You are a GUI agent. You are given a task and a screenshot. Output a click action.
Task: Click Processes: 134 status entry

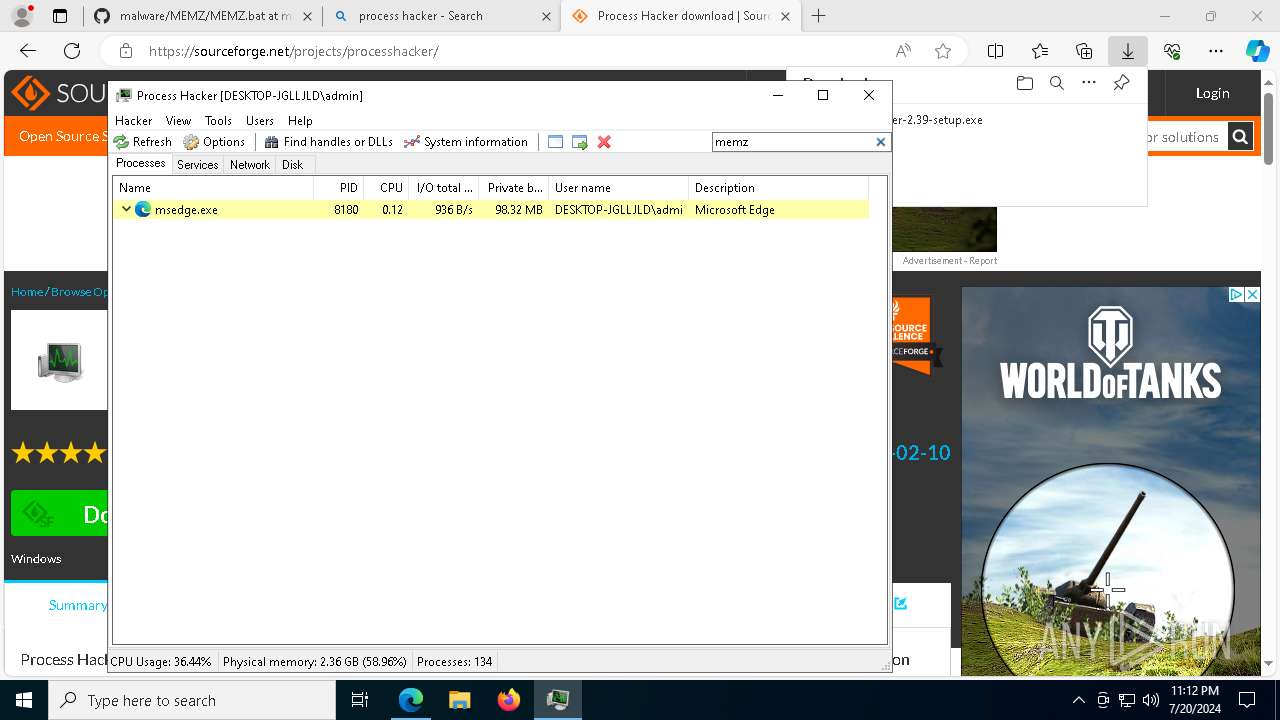454,661
